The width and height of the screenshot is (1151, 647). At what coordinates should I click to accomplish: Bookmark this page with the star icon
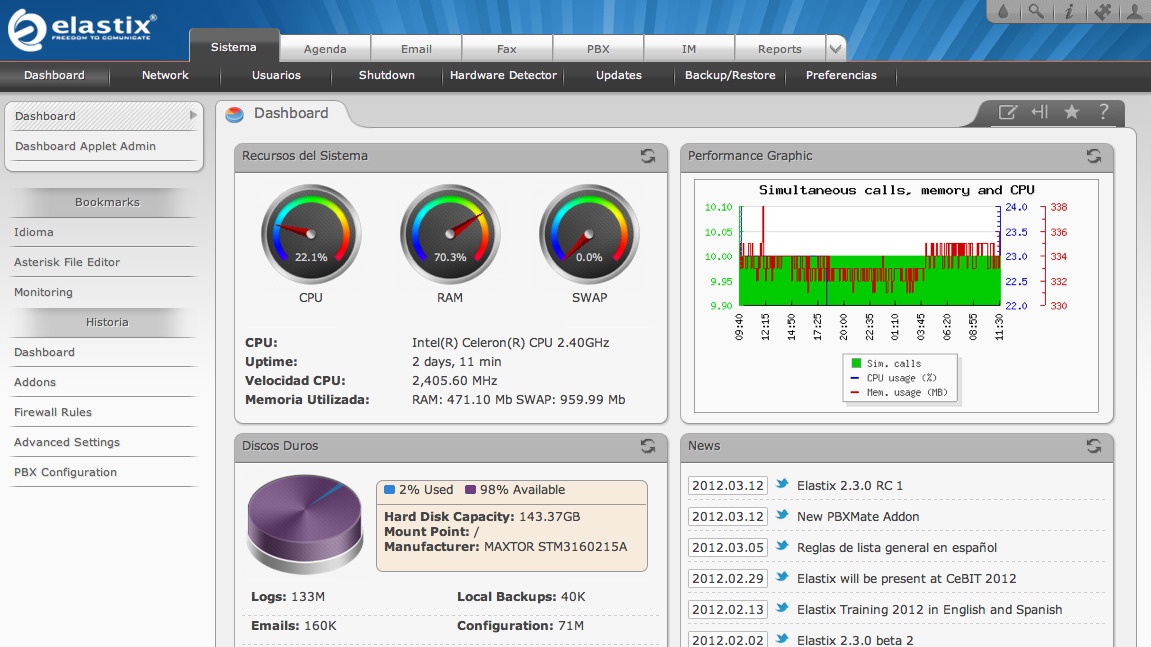1072,112
